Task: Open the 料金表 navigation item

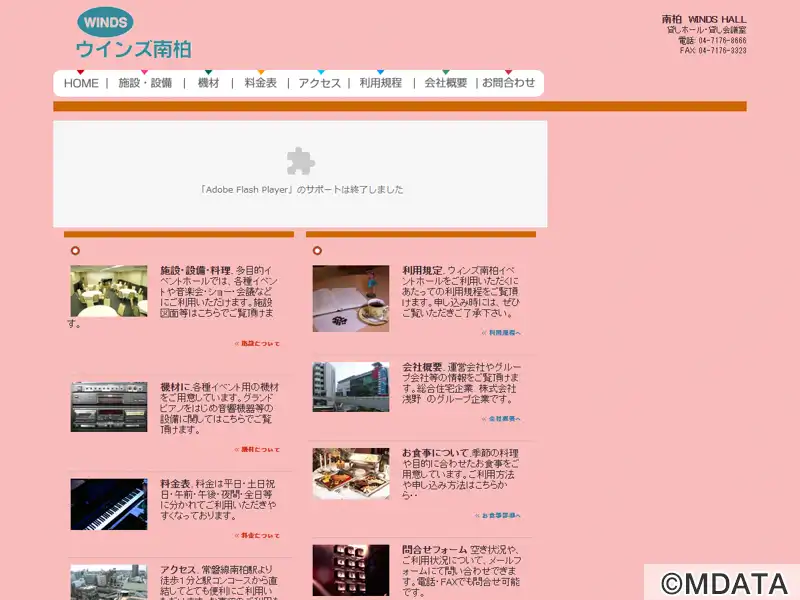Action: [x=260, y=83]
